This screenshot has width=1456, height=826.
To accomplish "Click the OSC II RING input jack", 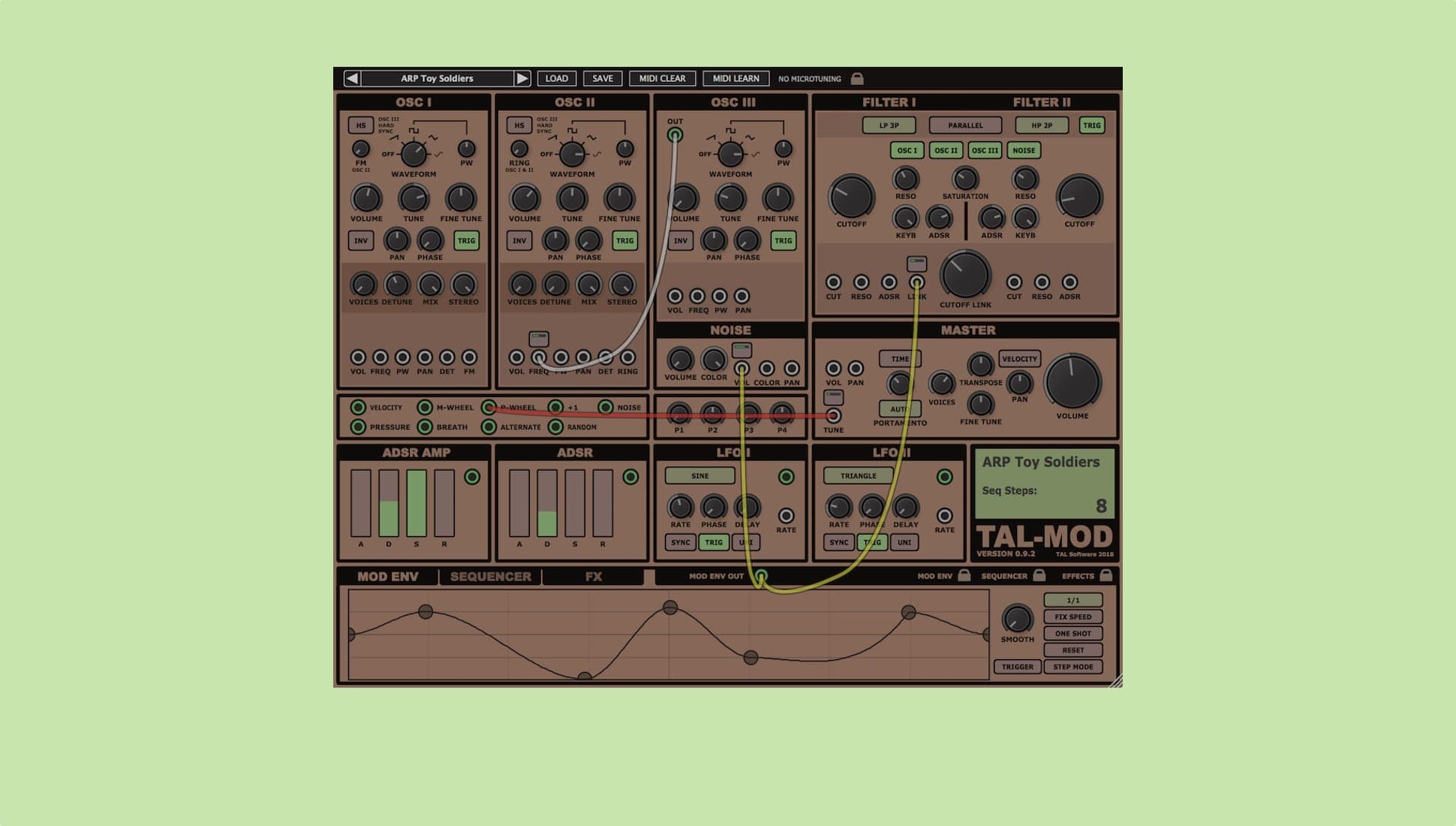I will point(627,357).
